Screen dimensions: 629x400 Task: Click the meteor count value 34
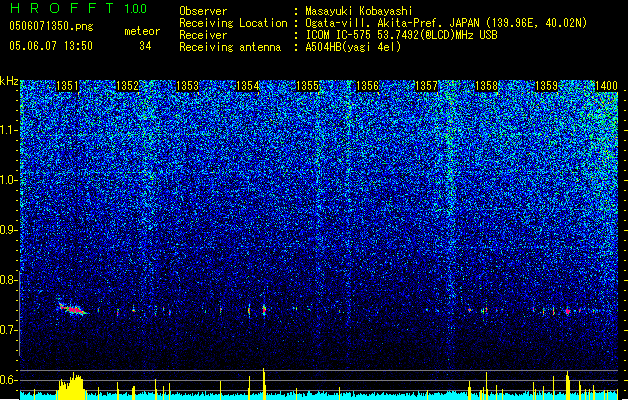[145, 46]
